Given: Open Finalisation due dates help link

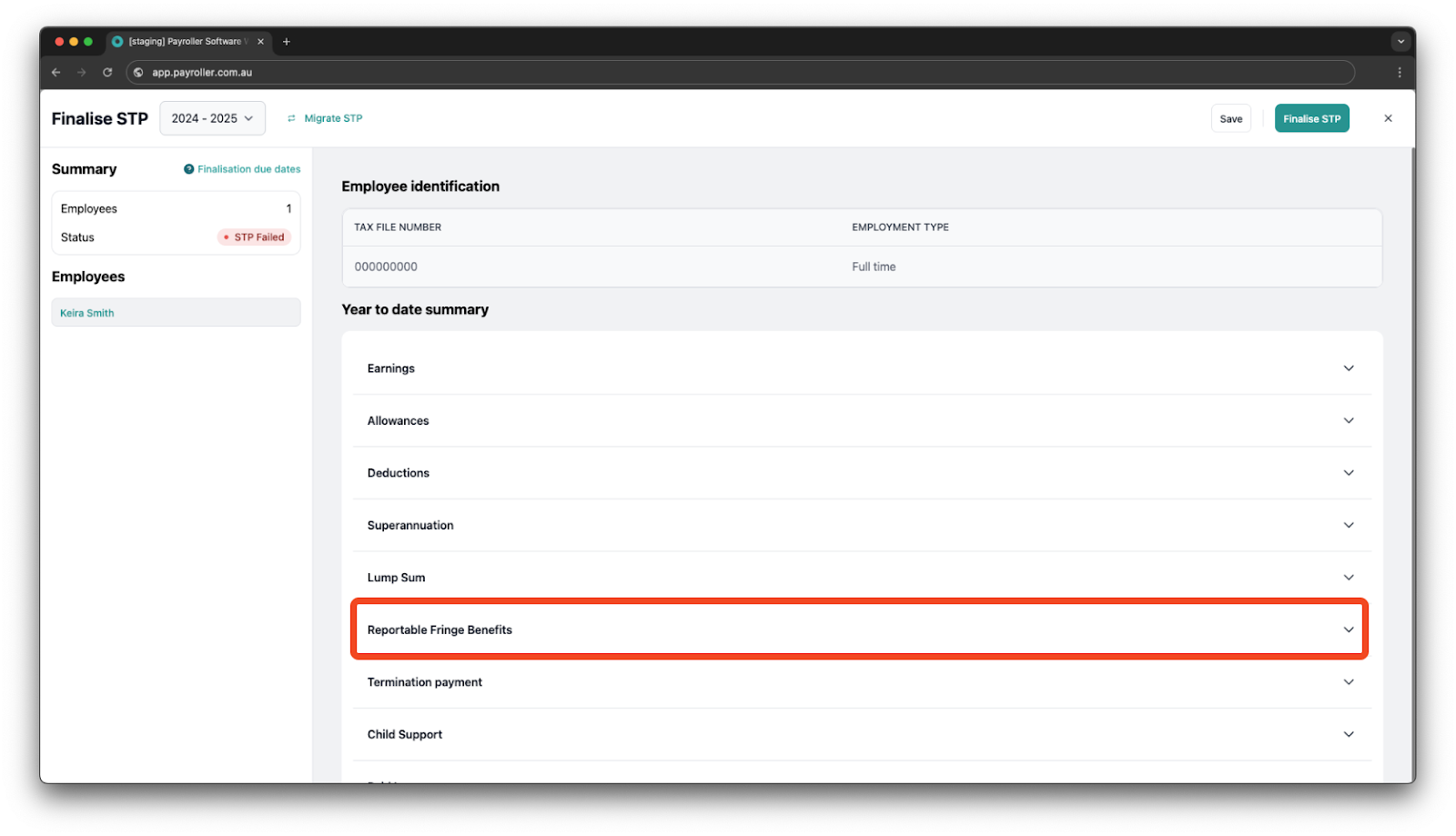Looking at the screenshot, I should [x=248, y=169].
